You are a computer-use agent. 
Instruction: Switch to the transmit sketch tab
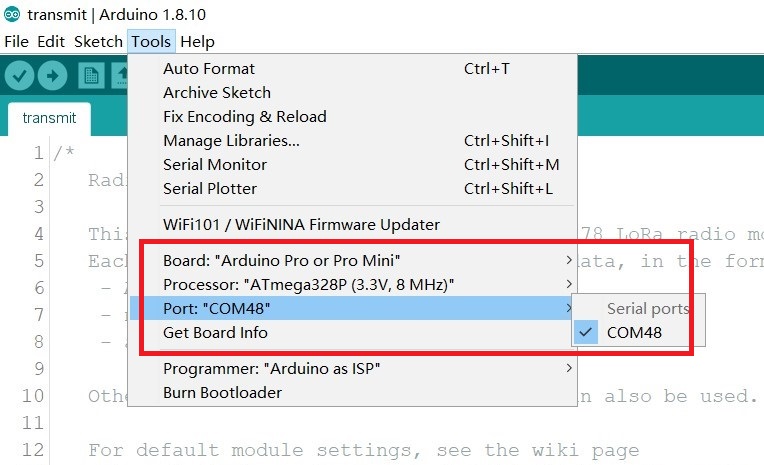point(49,118)
